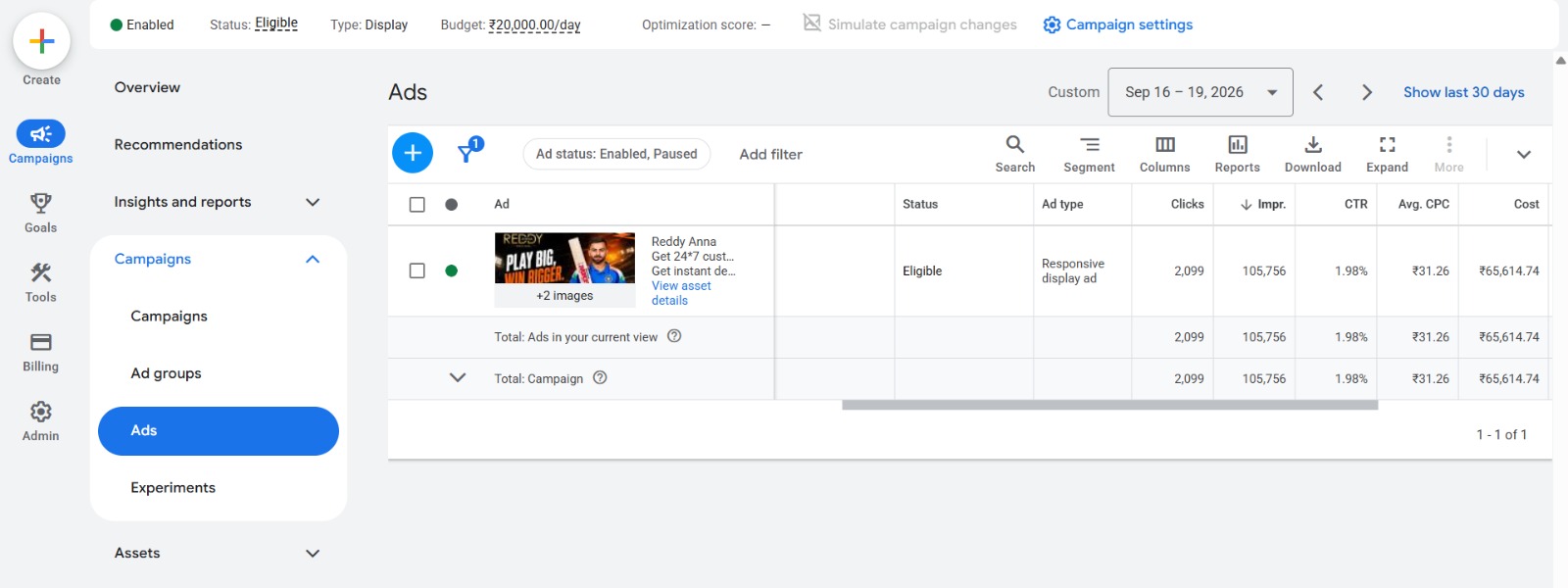Collapse the Campaigns section in navigation
Image resolution: width=1568 pixels, height=588 pixels.
pyautogui.click(x=313, y=259)
